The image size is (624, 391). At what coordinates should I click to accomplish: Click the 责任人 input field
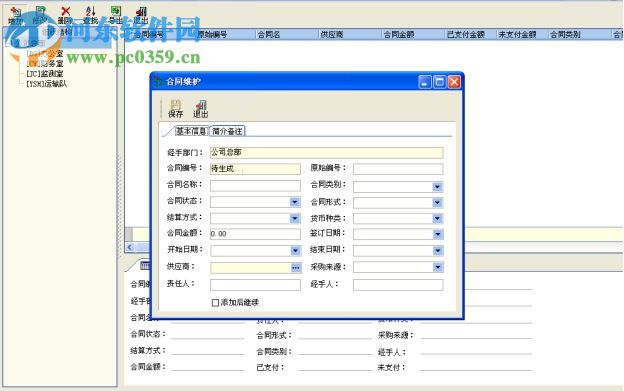[x=255, y=284]
